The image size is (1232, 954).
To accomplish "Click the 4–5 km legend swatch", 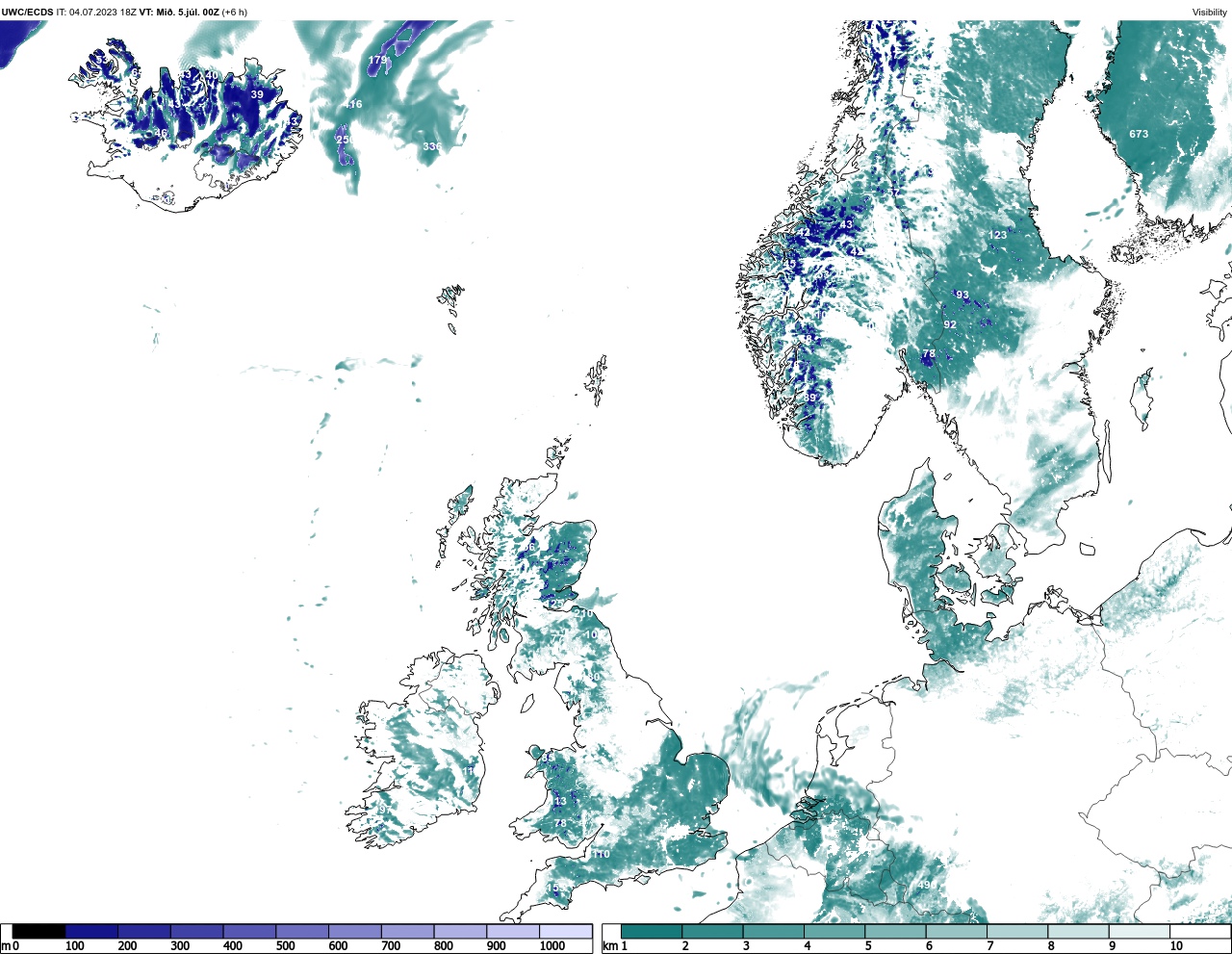I will point(834,931).
